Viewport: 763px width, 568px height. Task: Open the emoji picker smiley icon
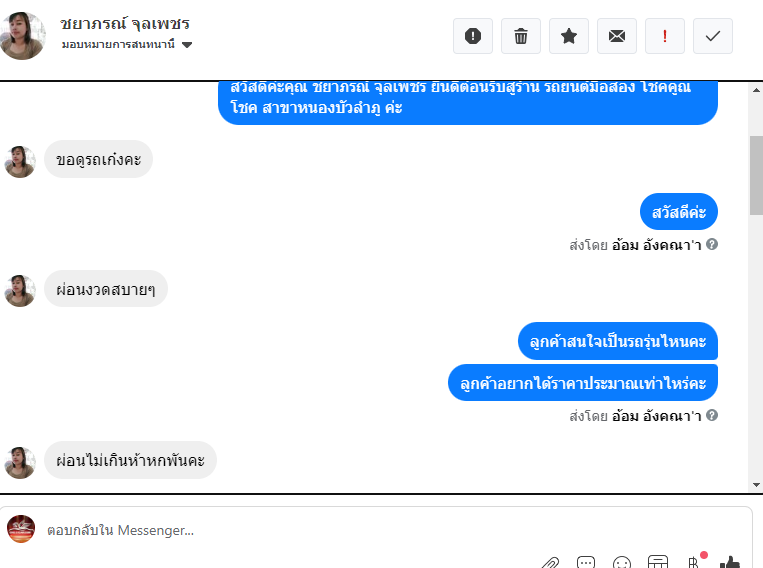[621, 563]
